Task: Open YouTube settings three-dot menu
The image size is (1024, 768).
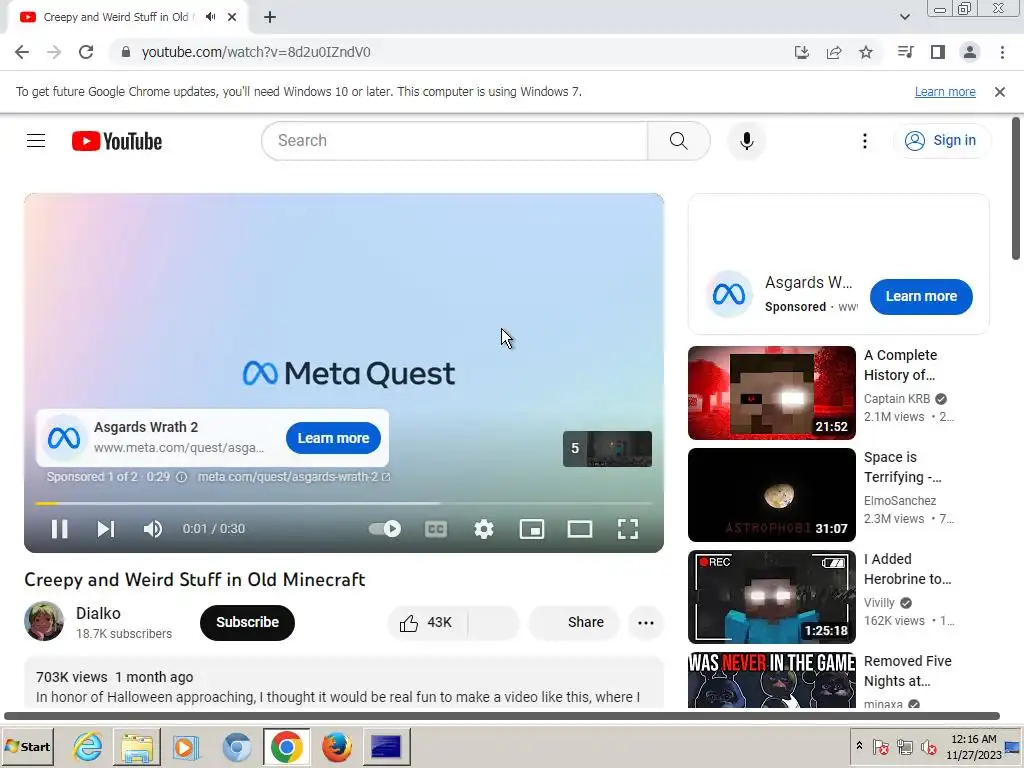Action: click(x=865, y=140)
